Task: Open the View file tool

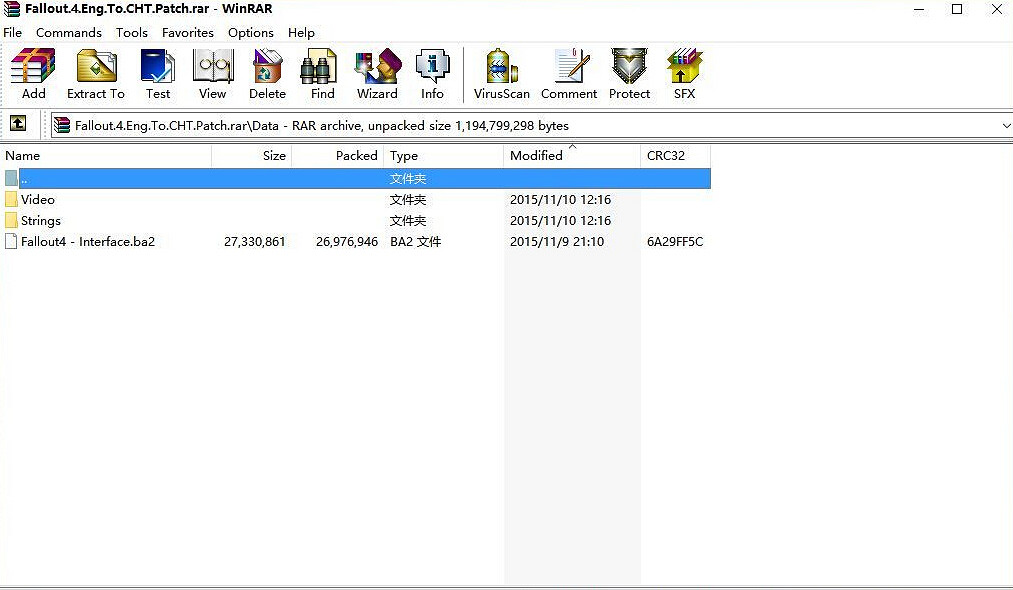Action: tap(212, 74)
